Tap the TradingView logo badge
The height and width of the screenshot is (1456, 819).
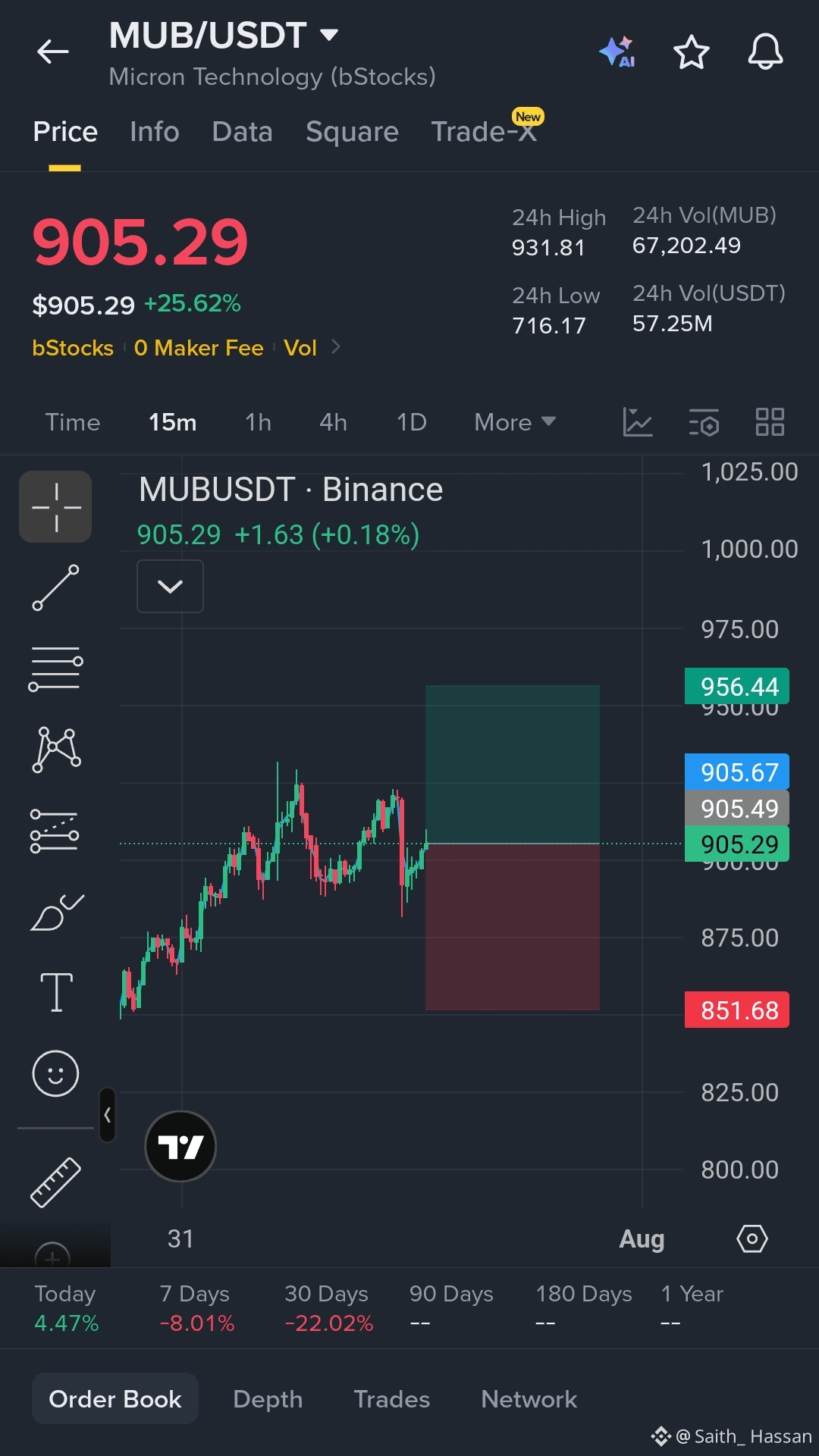pos(180,1146)
